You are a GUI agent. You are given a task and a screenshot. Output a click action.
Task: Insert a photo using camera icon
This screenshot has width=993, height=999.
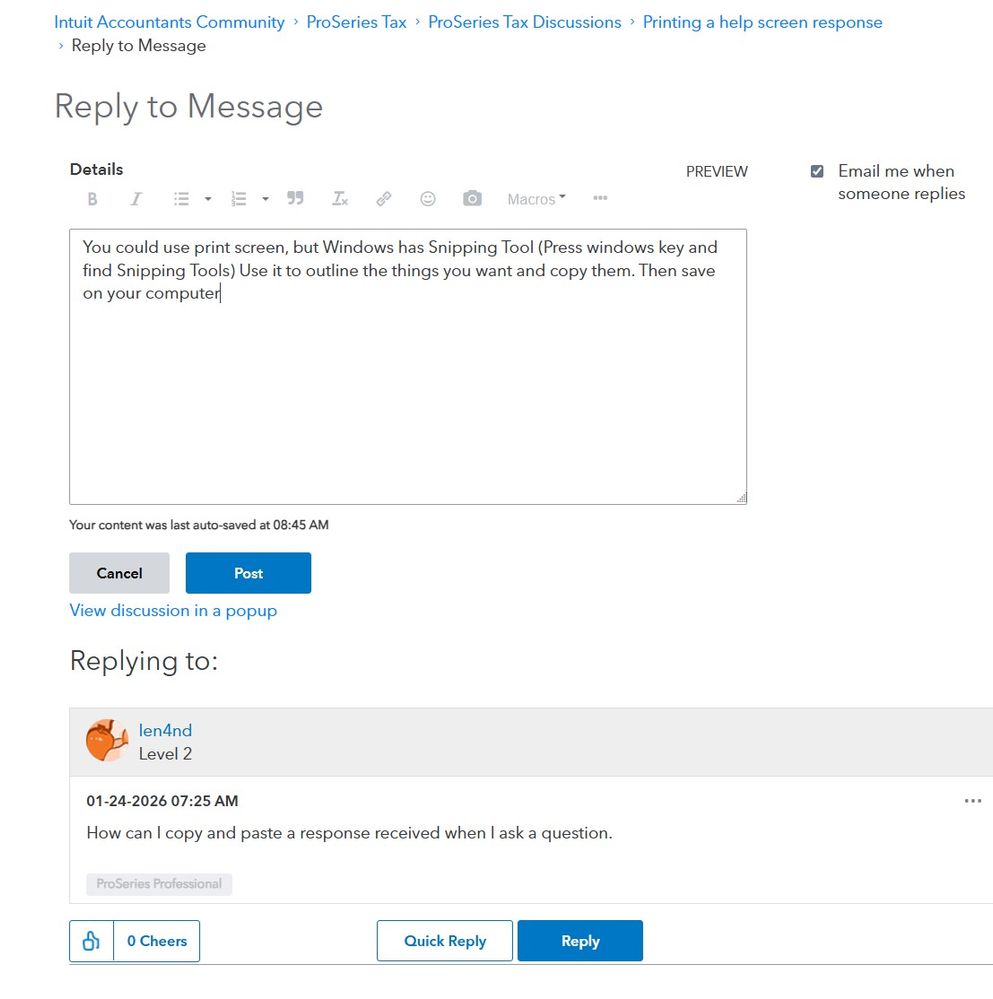(472, 199)
